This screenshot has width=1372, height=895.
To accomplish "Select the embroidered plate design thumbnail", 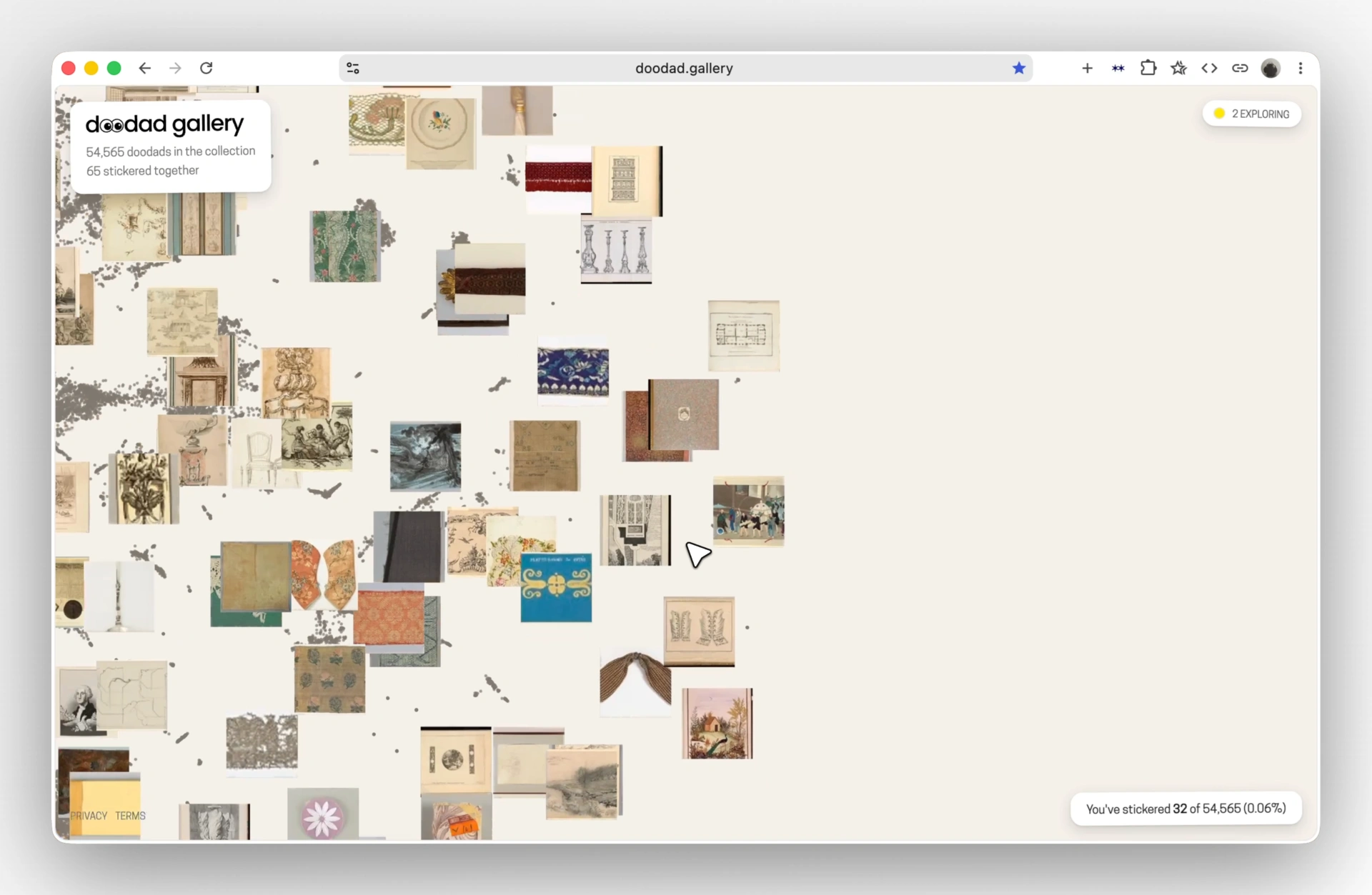I will coord(441,134).
